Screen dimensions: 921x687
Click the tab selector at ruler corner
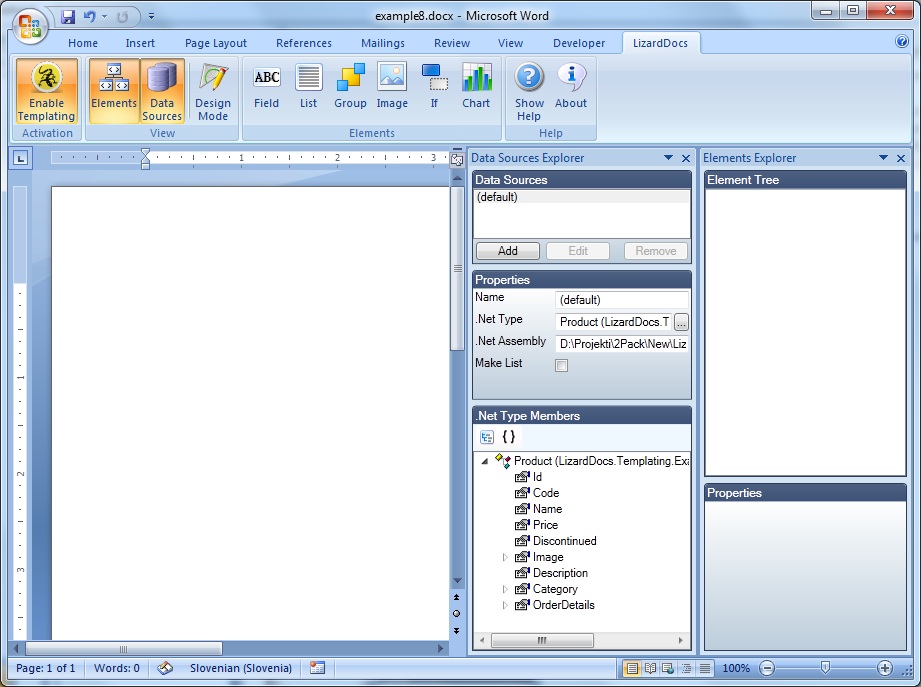(21, 158)
